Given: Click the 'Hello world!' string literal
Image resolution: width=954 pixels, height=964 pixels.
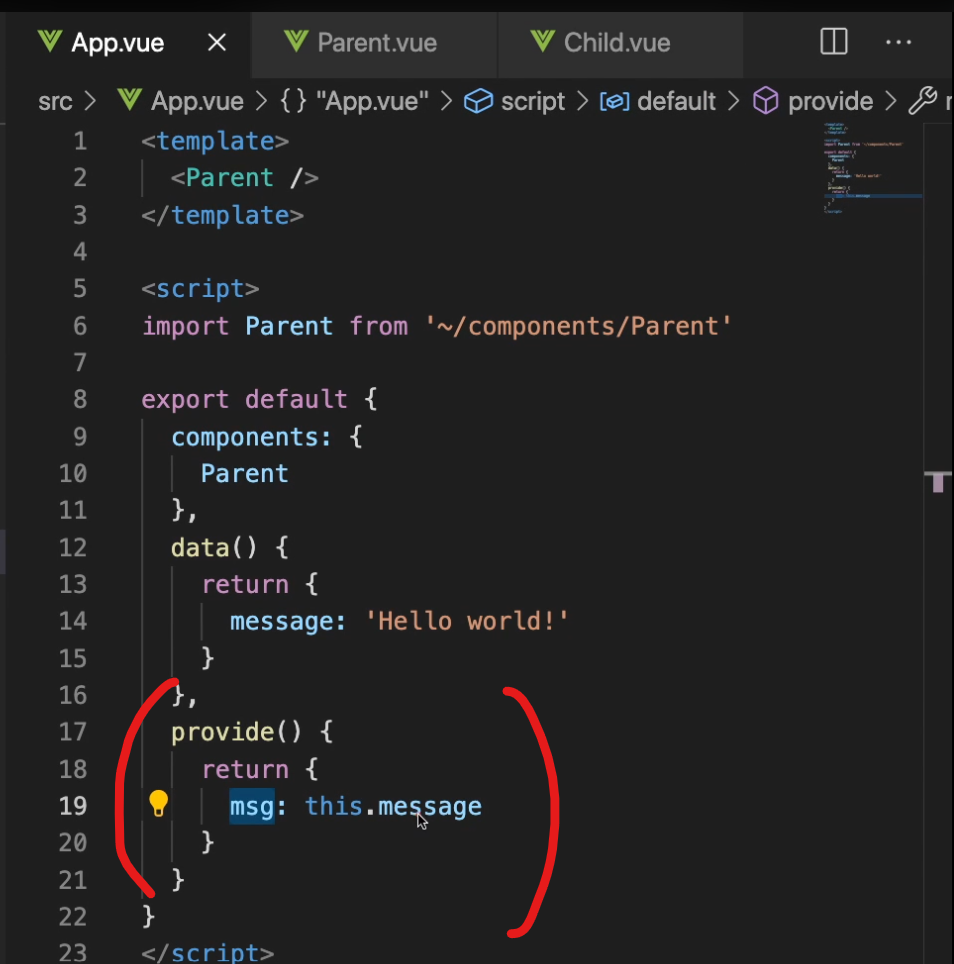Looking at the screenshot, I should (x=467, y=621).
